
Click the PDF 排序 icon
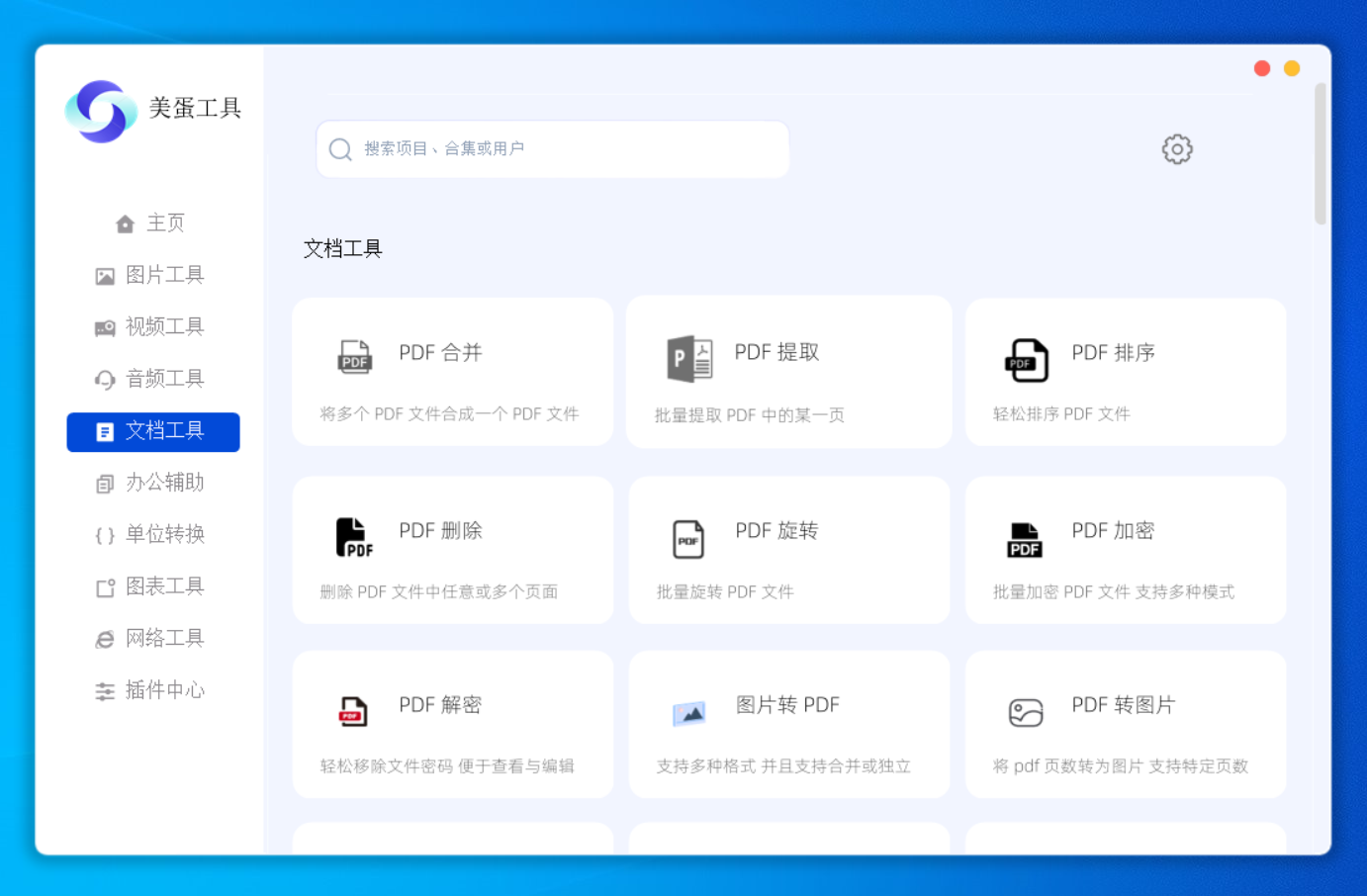click(x=1026, y=360)
